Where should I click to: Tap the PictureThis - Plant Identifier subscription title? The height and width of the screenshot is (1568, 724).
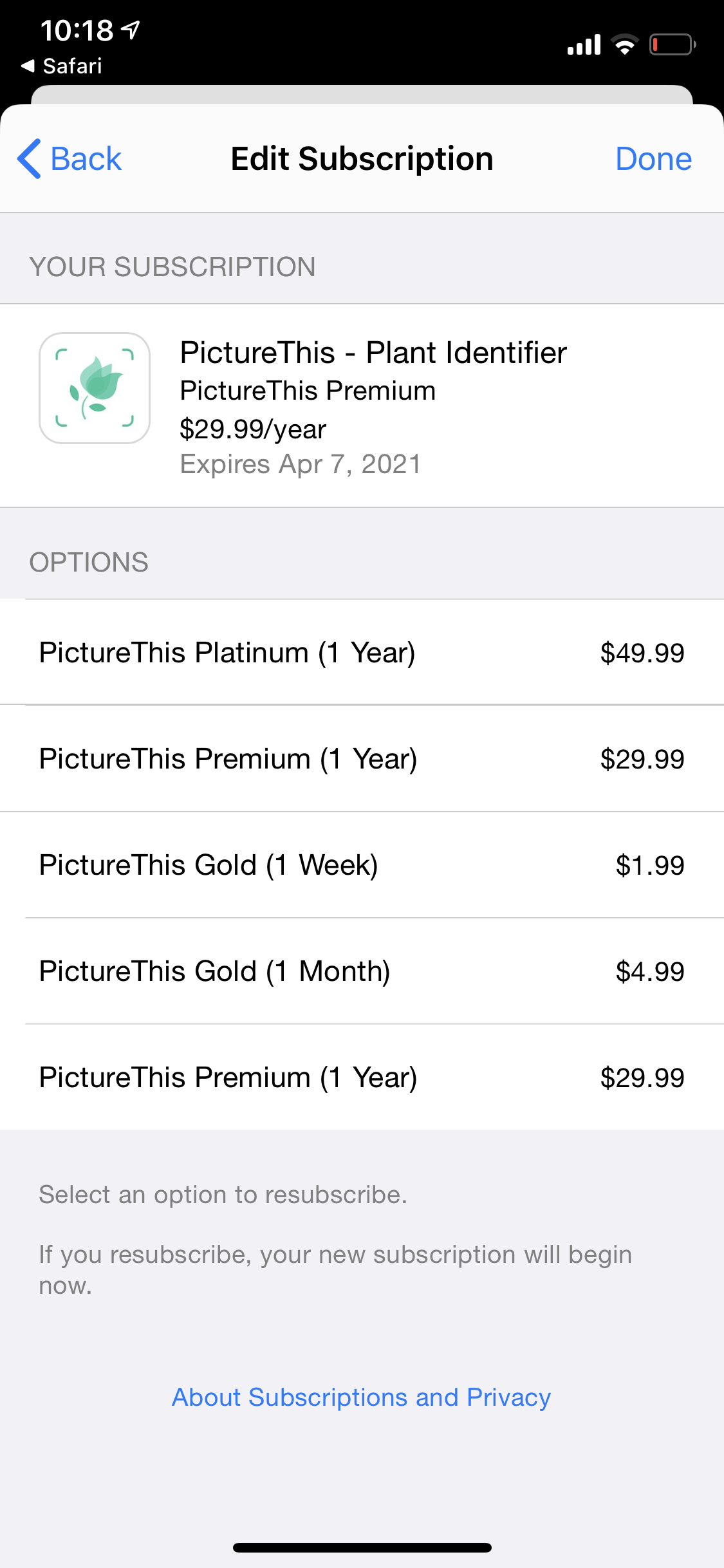373,353
